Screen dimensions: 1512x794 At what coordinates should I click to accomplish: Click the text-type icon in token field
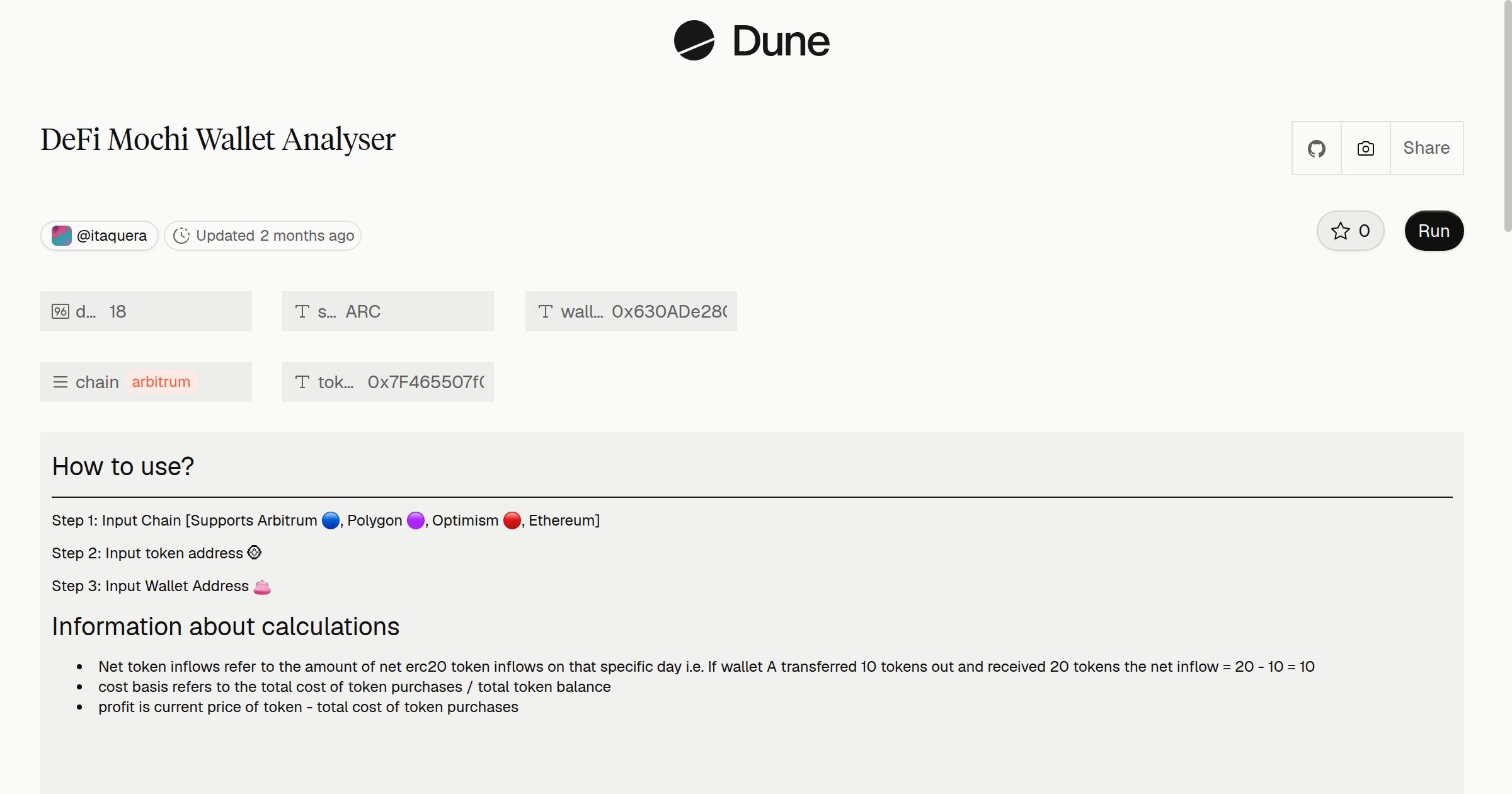tap(302, 382)
